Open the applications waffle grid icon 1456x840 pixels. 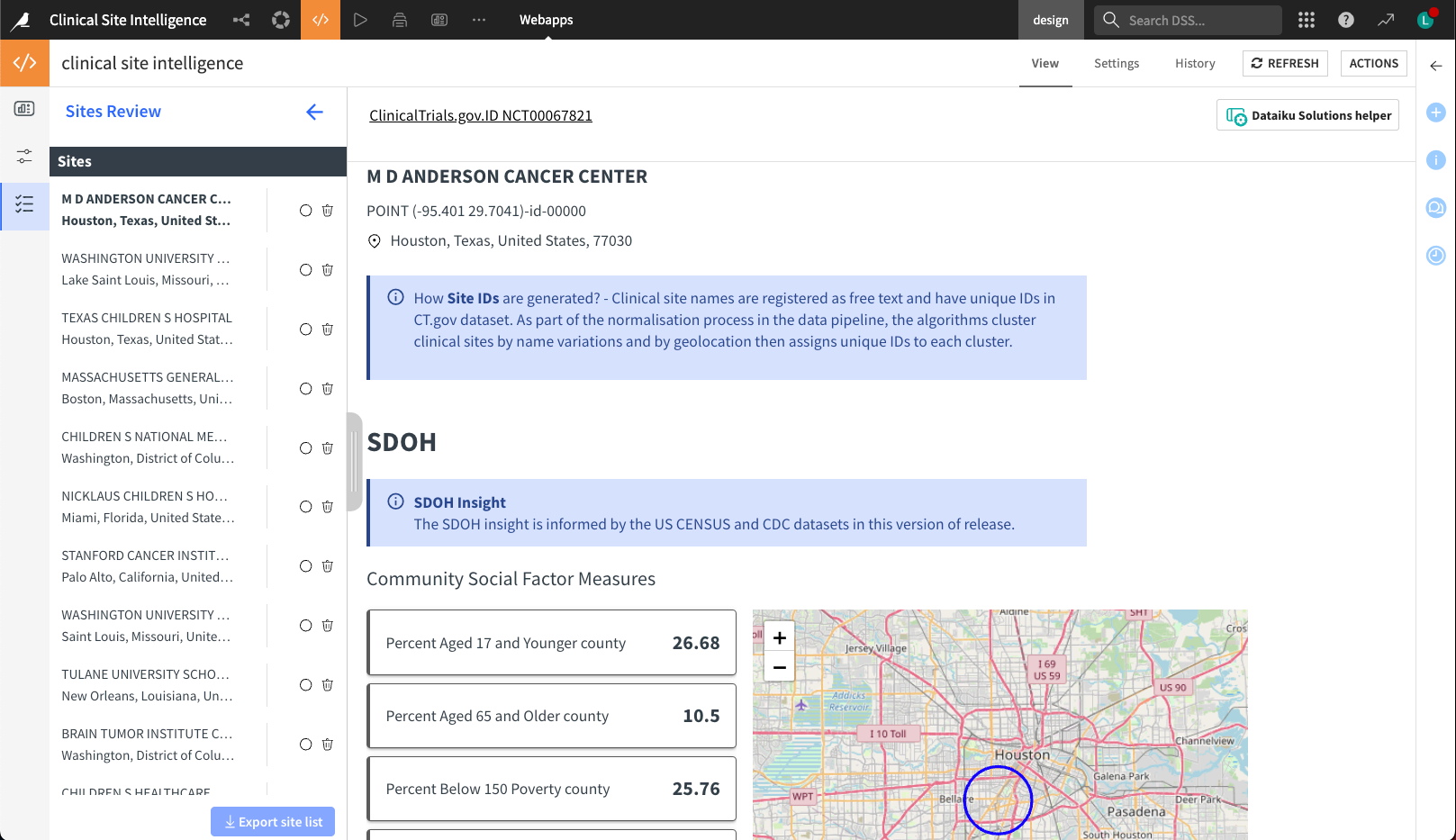(x=1305, y=19)
